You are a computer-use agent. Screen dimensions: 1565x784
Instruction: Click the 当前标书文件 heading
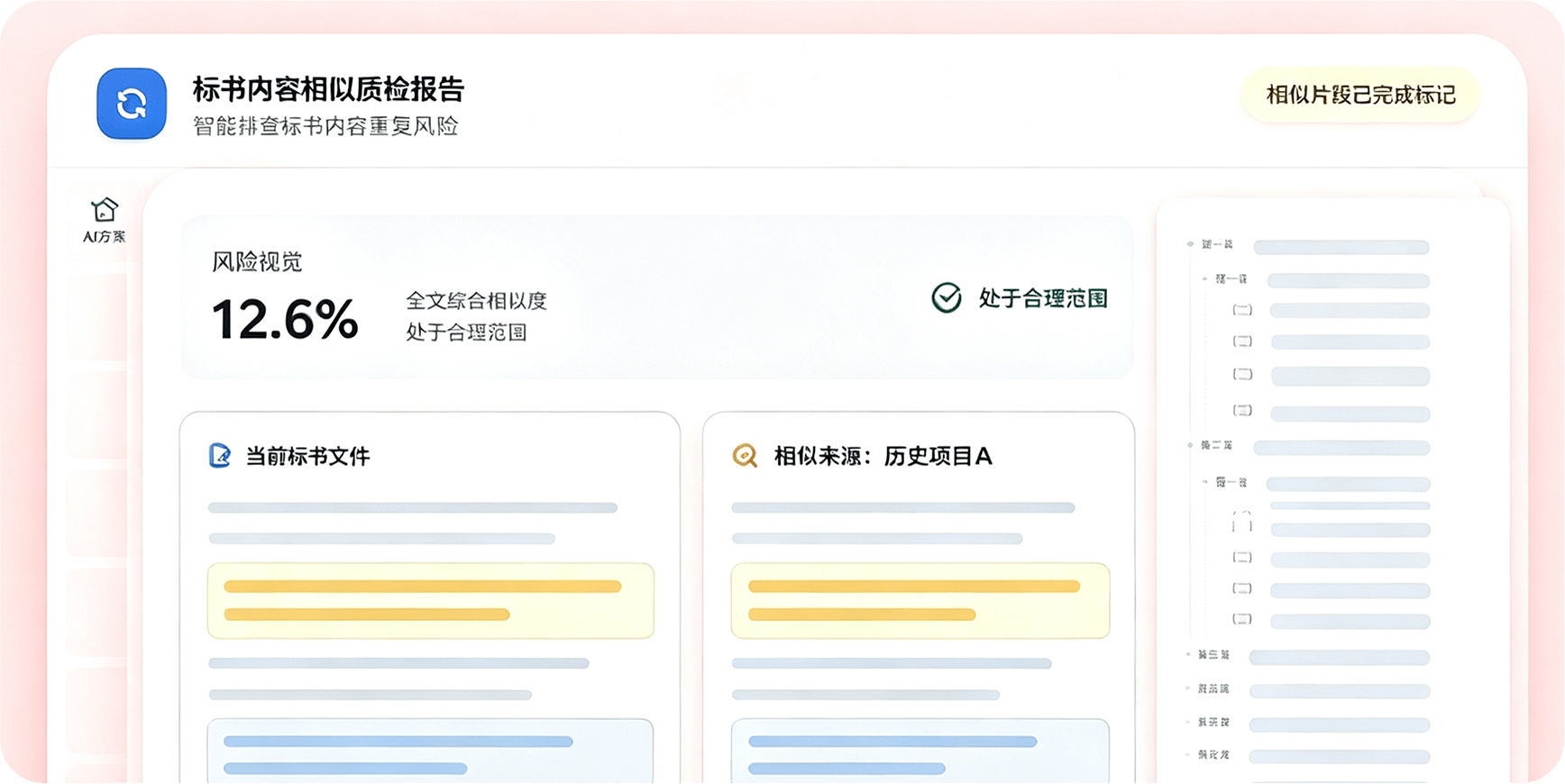(307, 457)
